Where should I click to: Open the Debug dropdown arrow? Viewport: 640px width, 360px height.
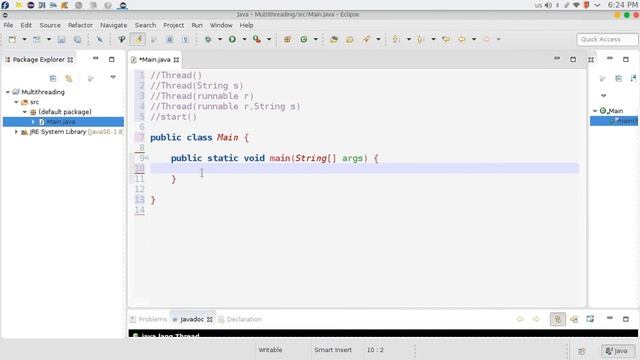click(220, 39)
